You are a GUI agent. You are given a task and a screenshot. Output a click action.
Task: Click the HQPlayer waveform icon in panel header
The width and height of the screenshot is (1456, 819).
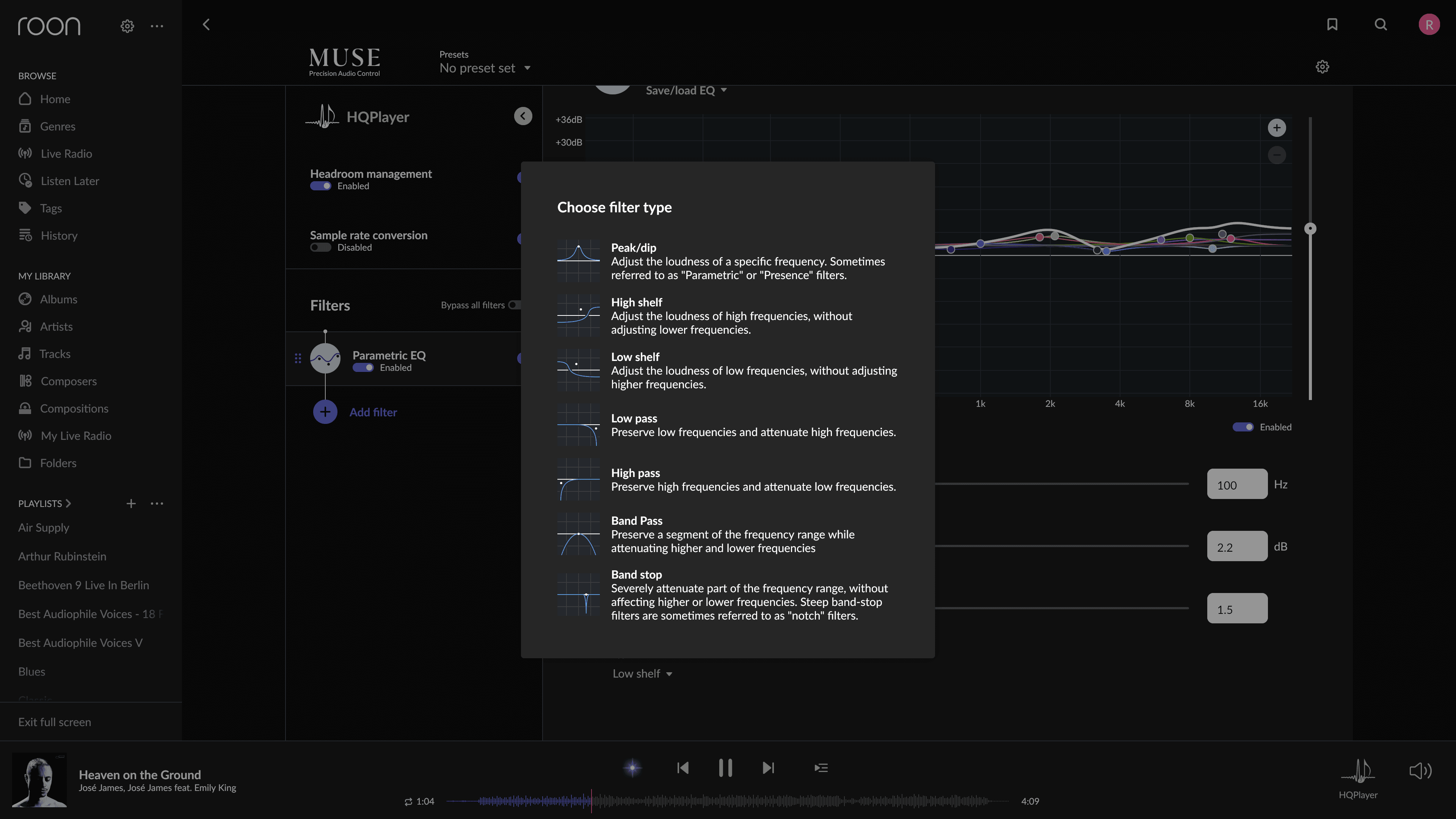323,116
